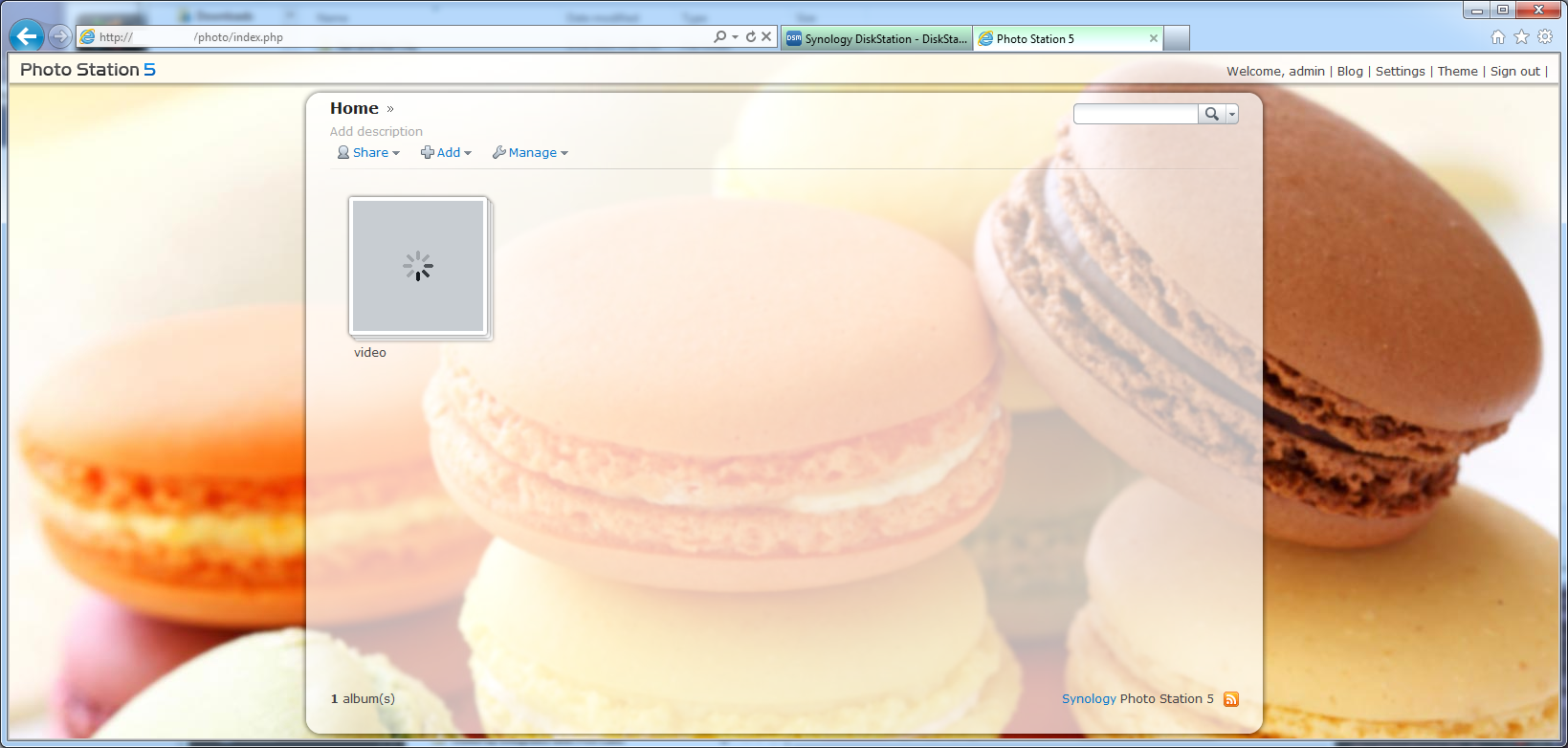
Task: Go forward with the browser forward arrow
Action: point(60,36)
